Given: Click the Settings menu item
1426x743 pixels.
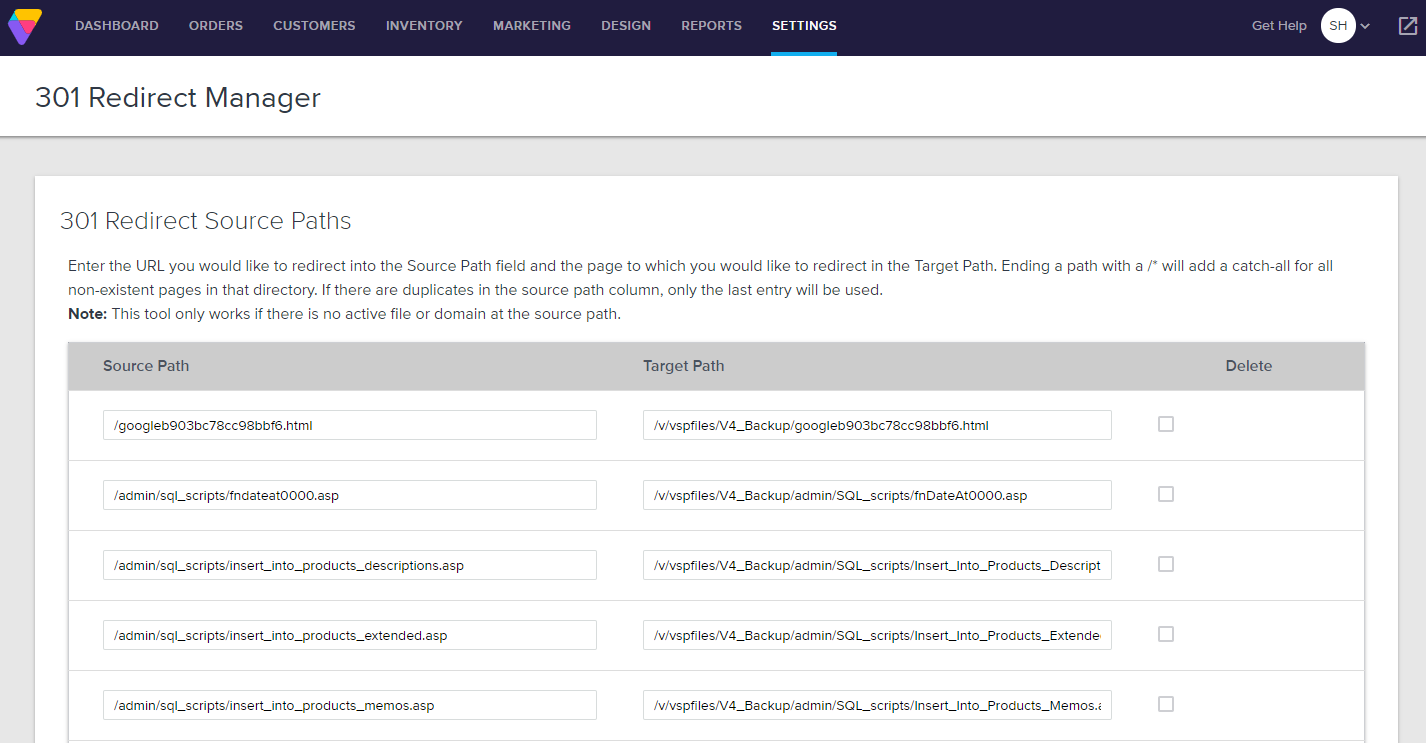Looking at the screenshot, I should pos(804,26).
